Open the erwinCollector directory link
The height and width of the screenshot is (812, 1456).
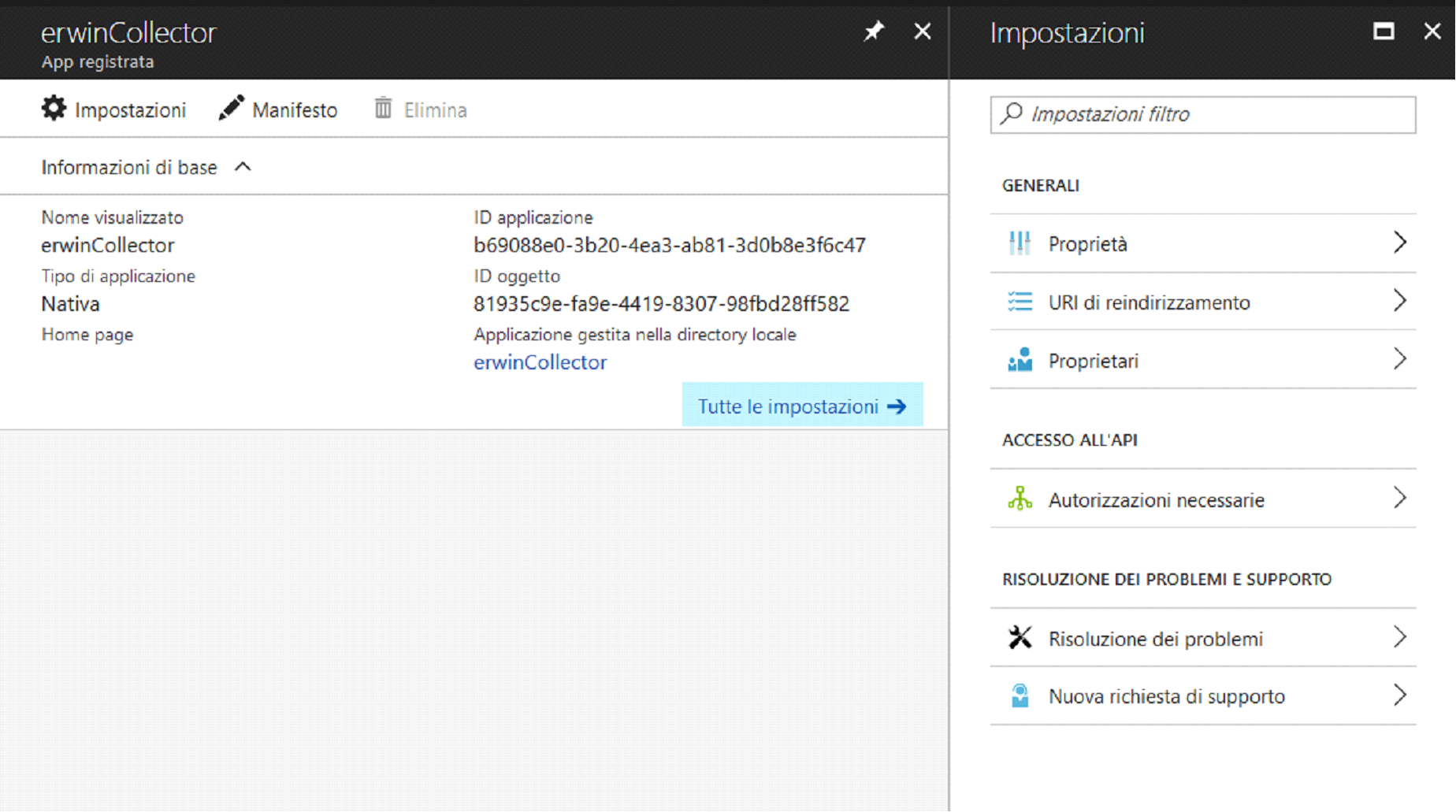540,362
